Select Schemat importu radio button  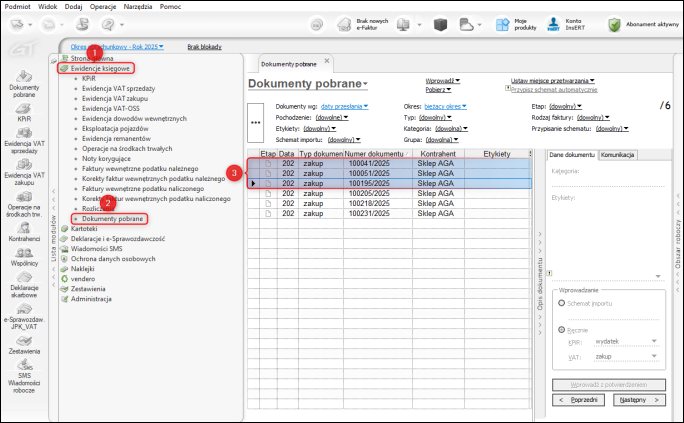[562, 303]
